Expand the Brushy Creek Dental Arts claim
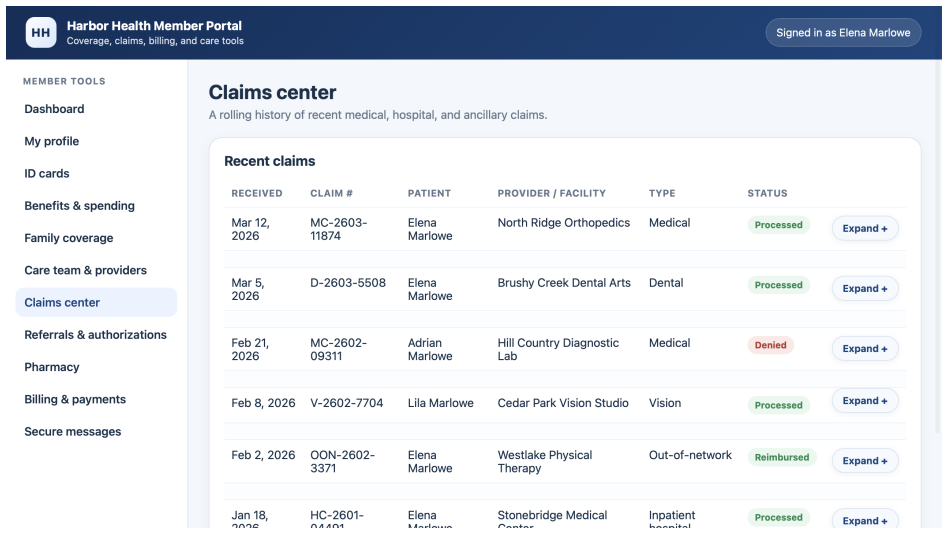This screenshot has width=948, height=534. [865, 288]
